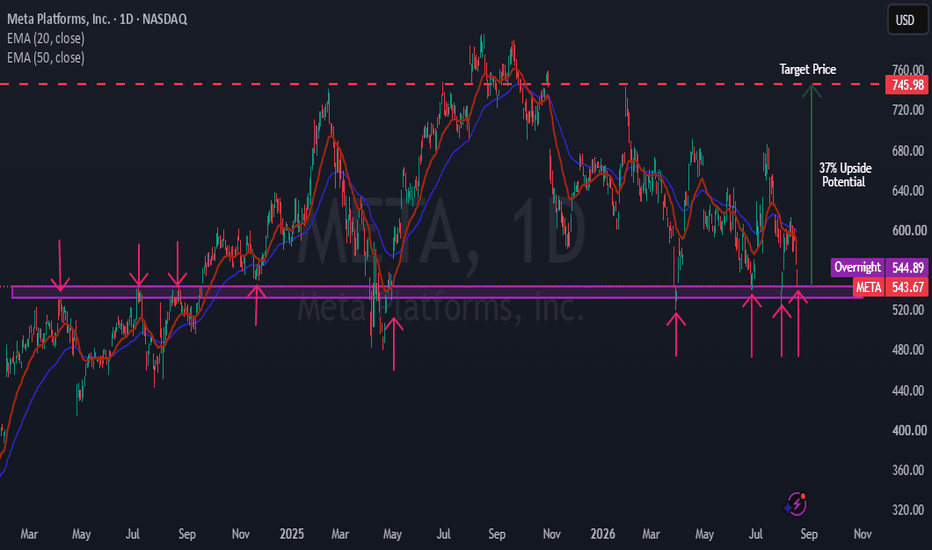Viewport: 932px width, 550px height.
Task: Click the purple lightning-bolt icon near the bottom
Action: 795,504
